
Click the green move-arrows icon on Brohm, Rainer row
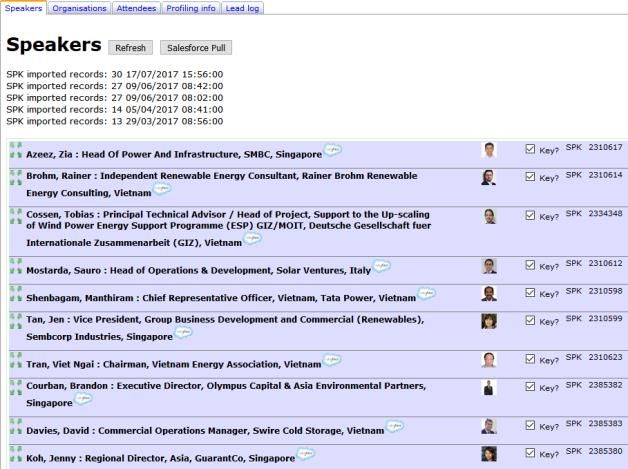tap(16, 177)
